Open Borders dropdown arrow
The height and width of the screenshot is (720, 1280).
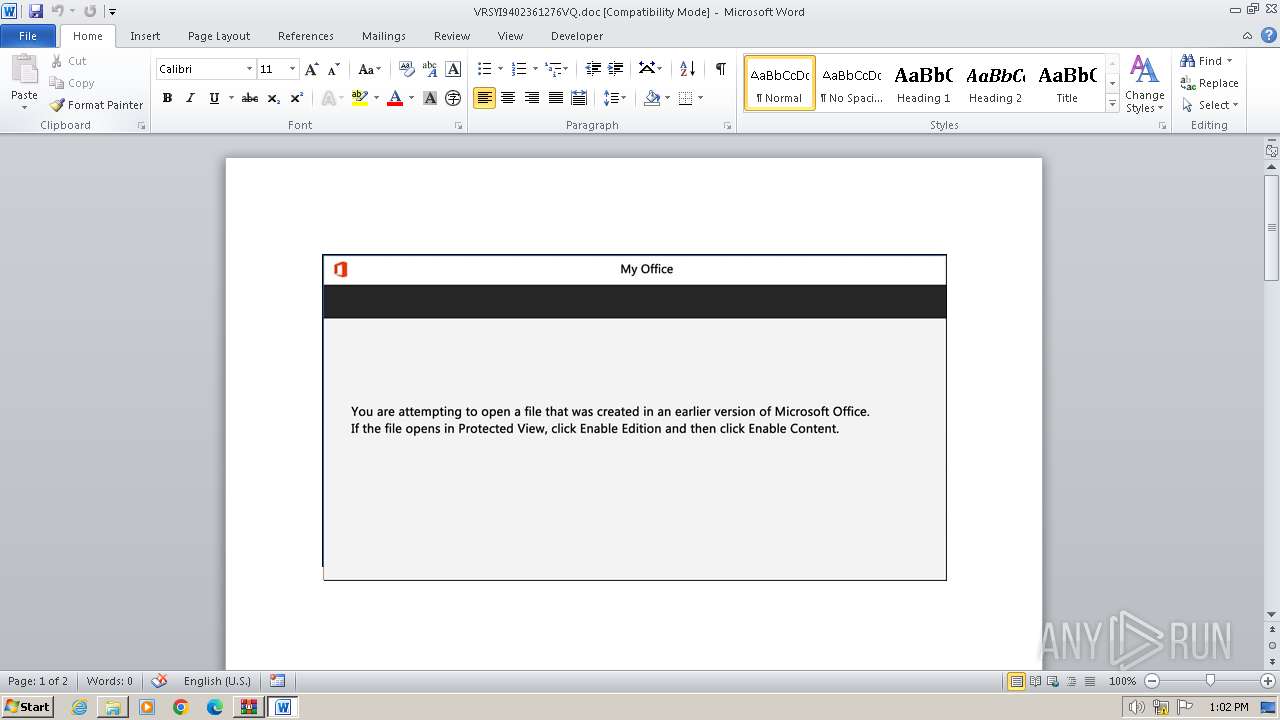coord(700,98)
